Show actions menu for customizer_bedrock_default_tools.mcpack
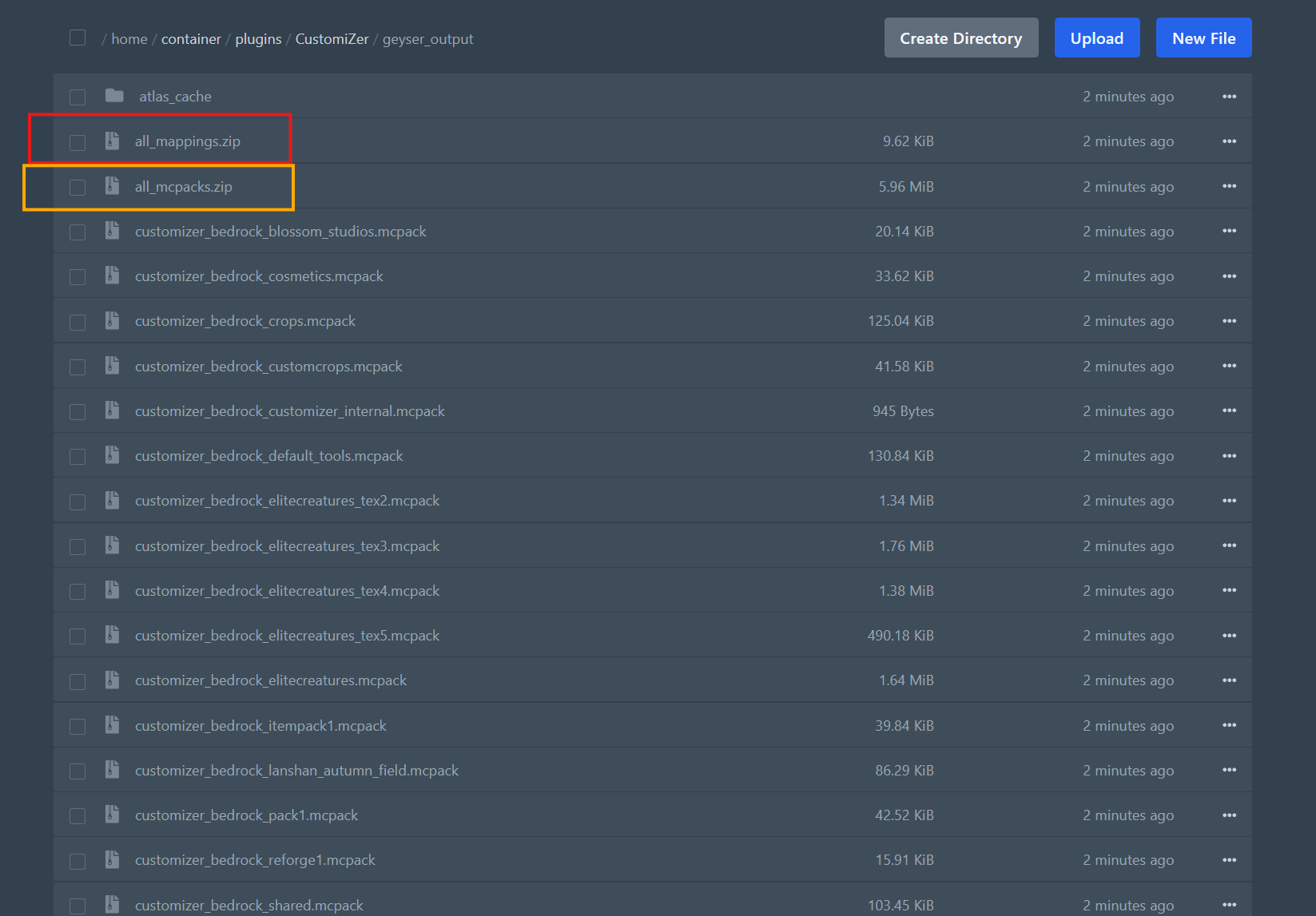This screenshot has width=1316, height=916. 1229,456
